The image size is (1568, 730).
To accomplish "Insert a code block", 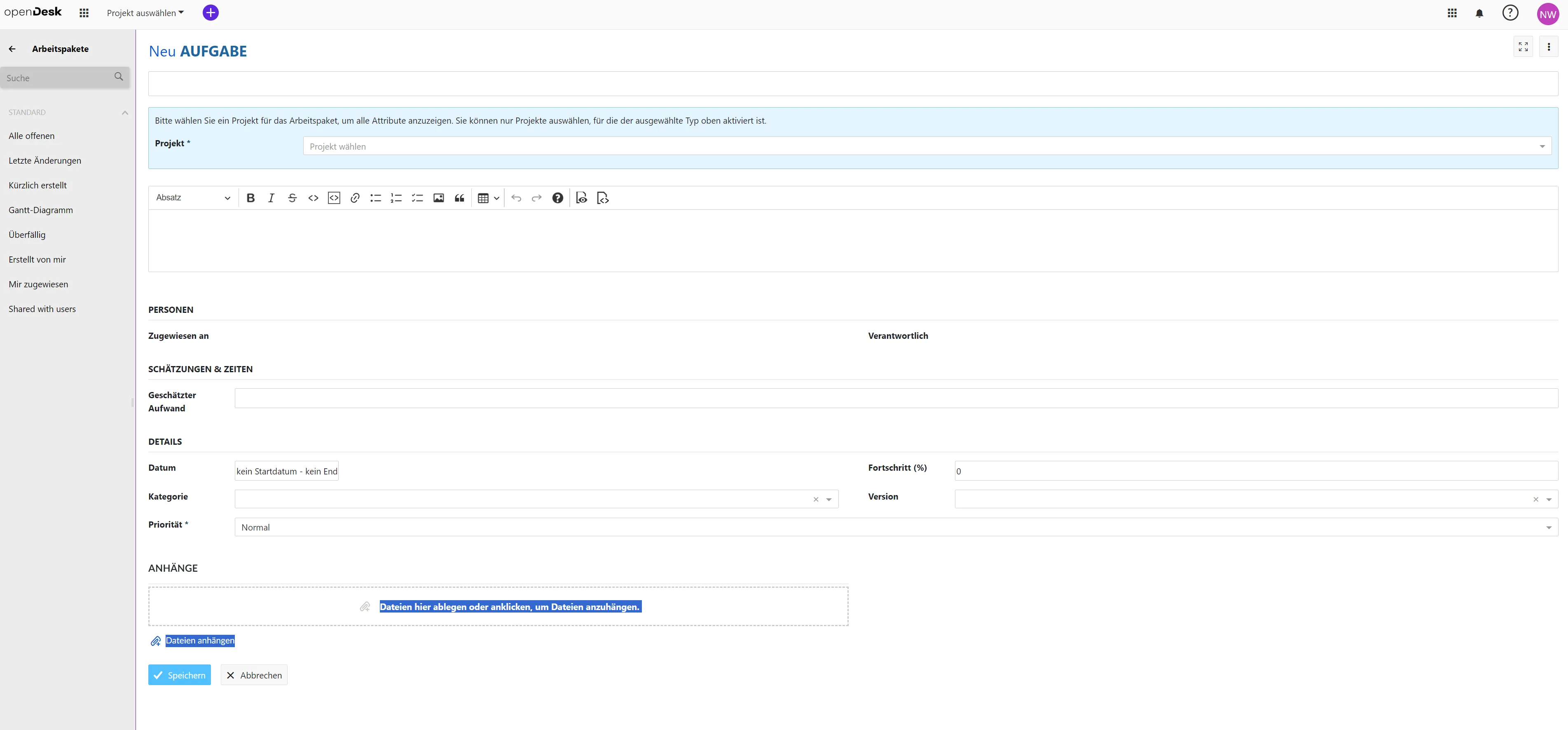I will coord(334,198).
